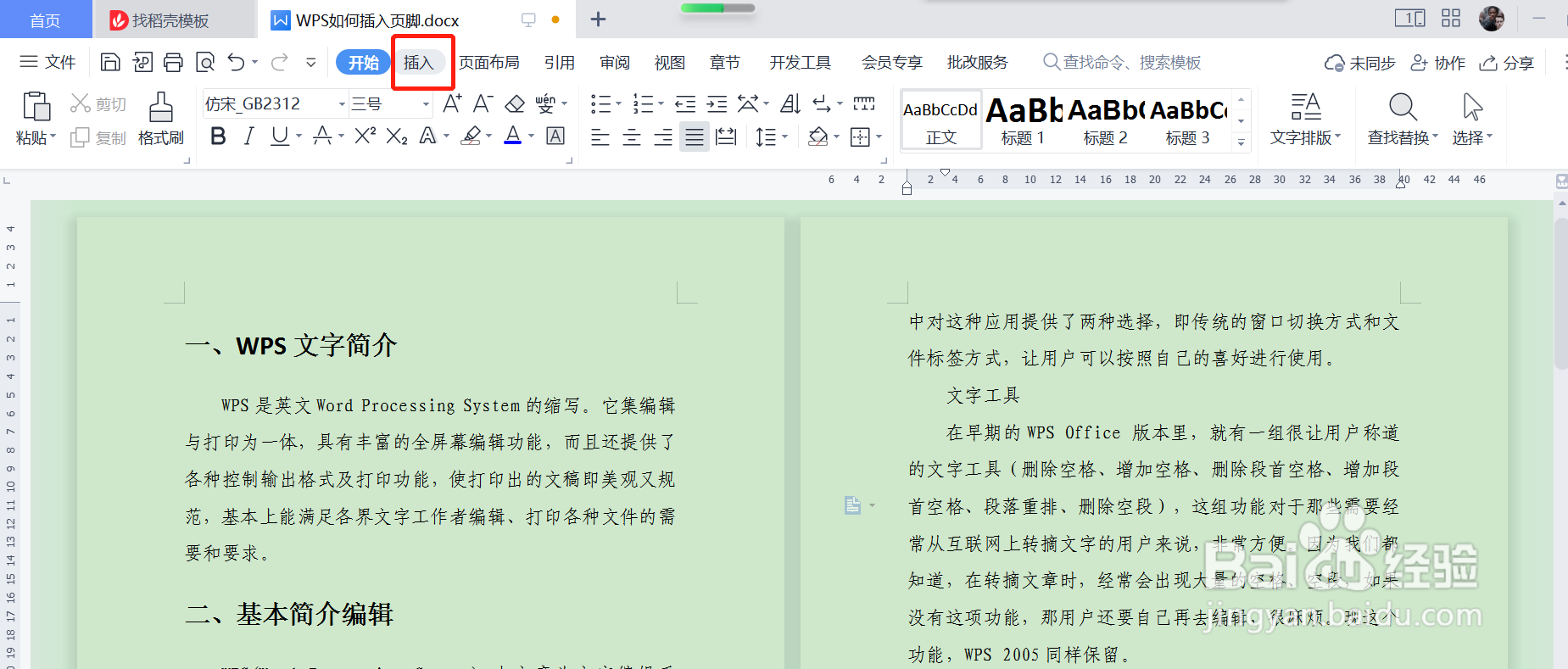Decrease font size with A- icon
Screen dimensions: 1568x669
tap(483, 103)
